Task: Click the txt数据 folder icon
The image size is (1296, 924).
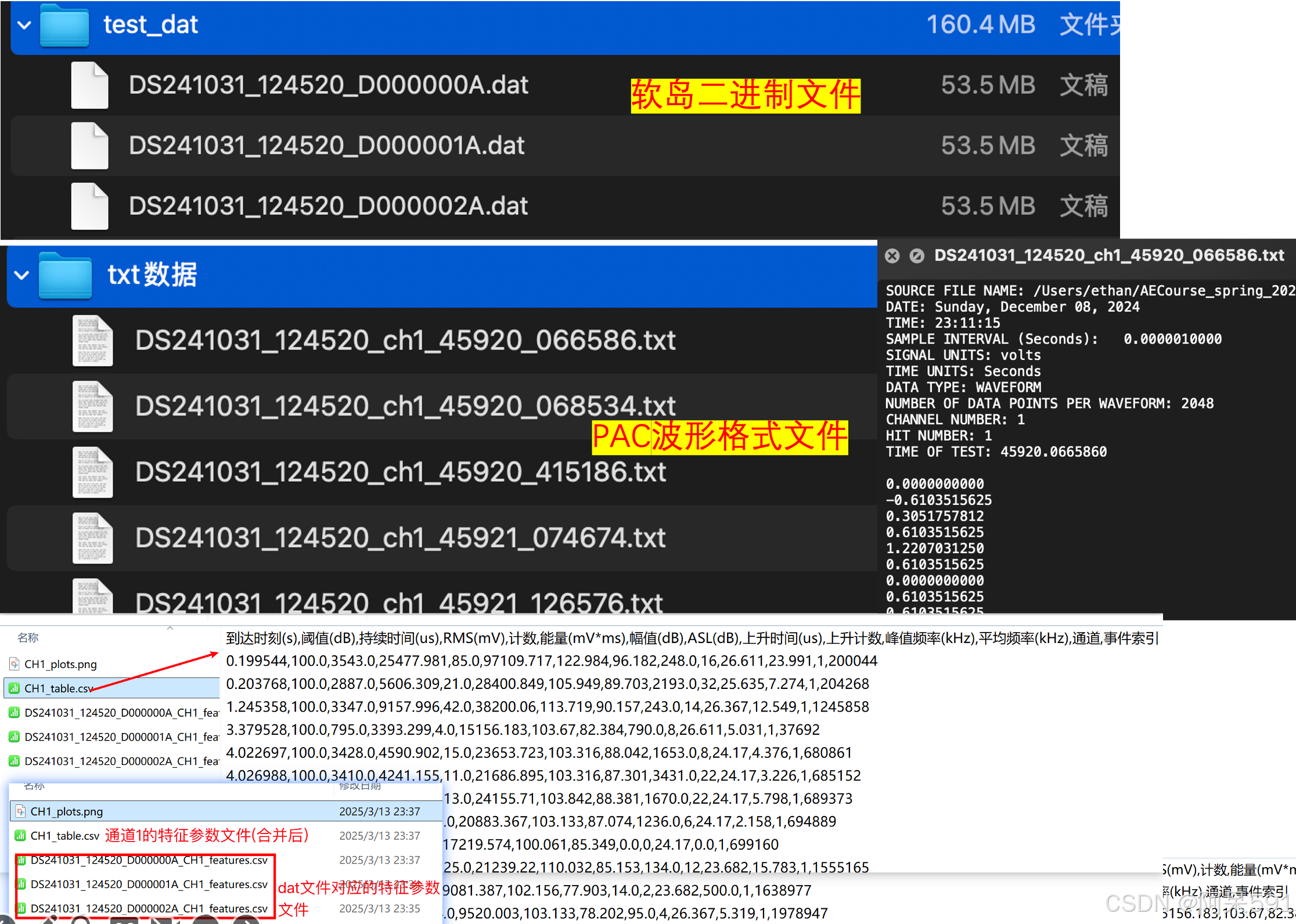Action: (x=65, y=276)
